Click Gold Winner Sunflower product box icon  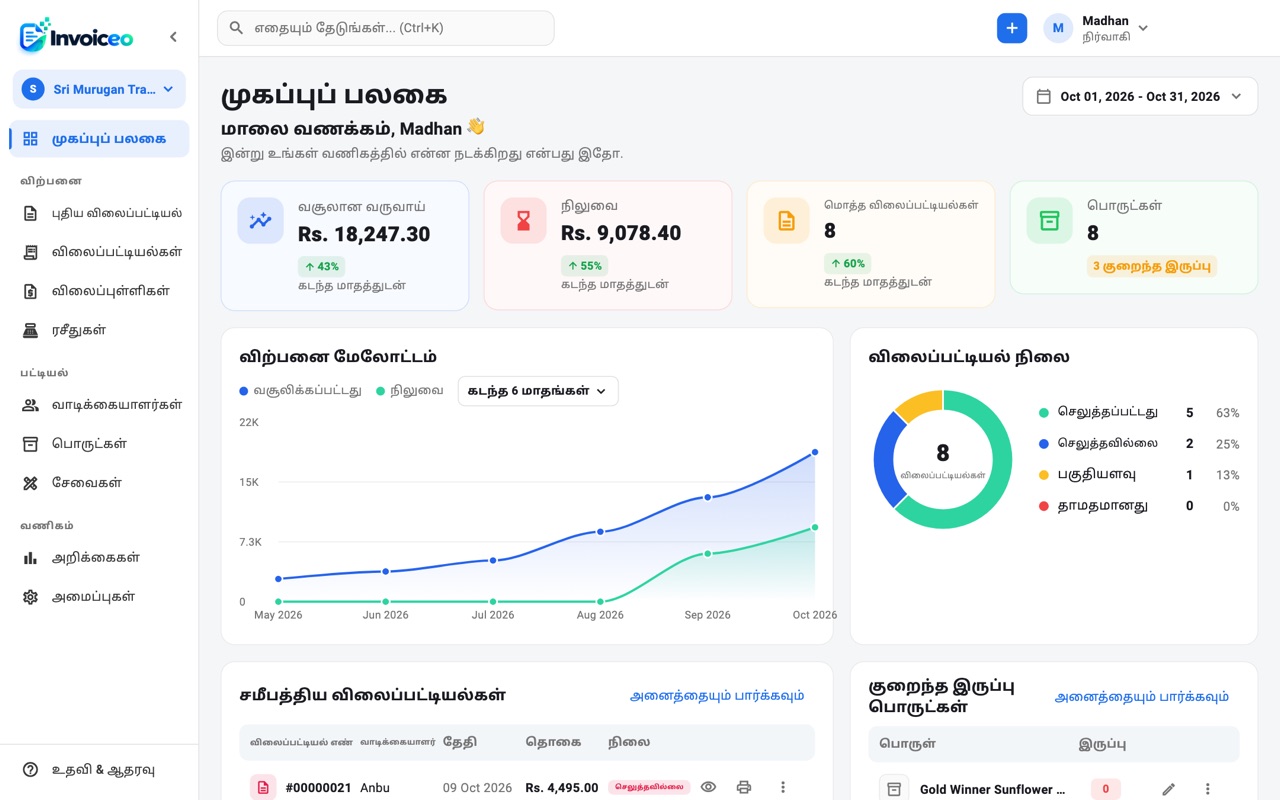(894, 788)
